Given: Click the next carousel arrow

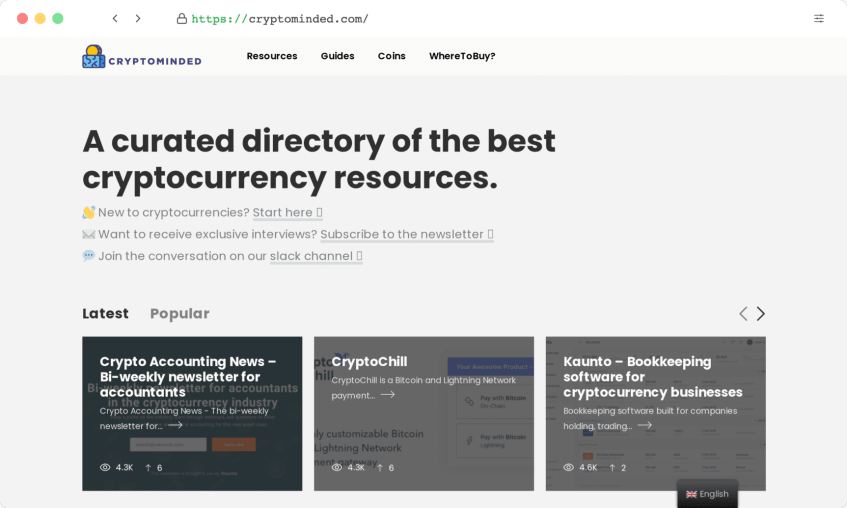Looking at the screenshot, I should point(761,313).
